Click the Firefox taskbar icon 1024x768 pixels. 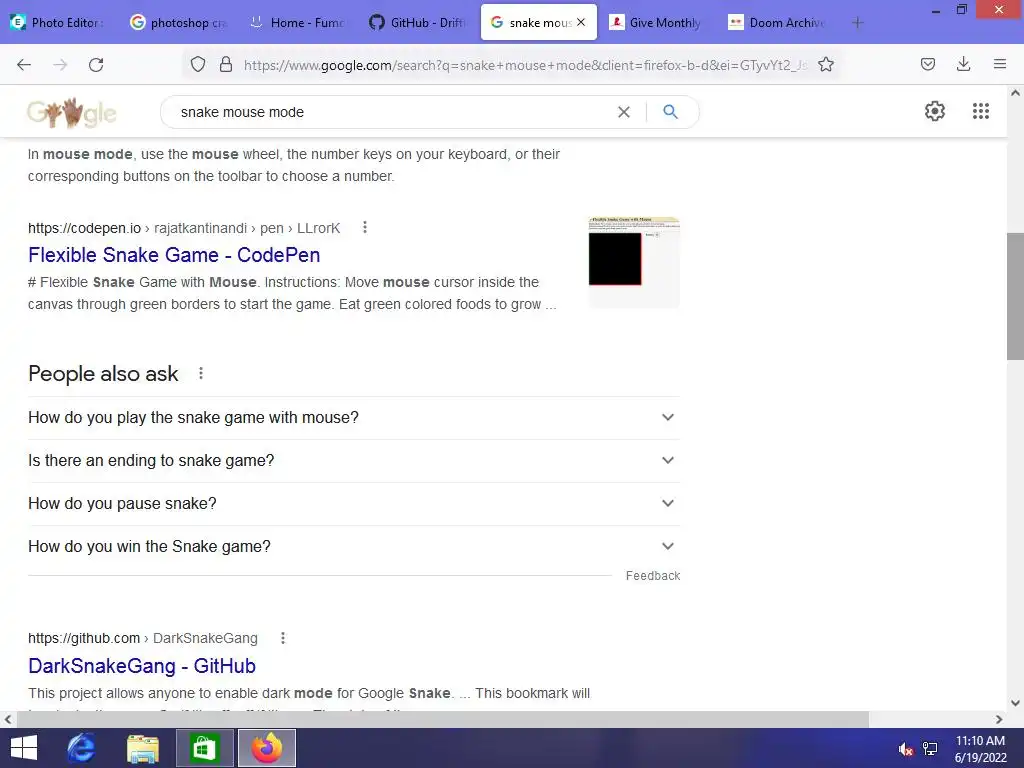tap(266, 748)
